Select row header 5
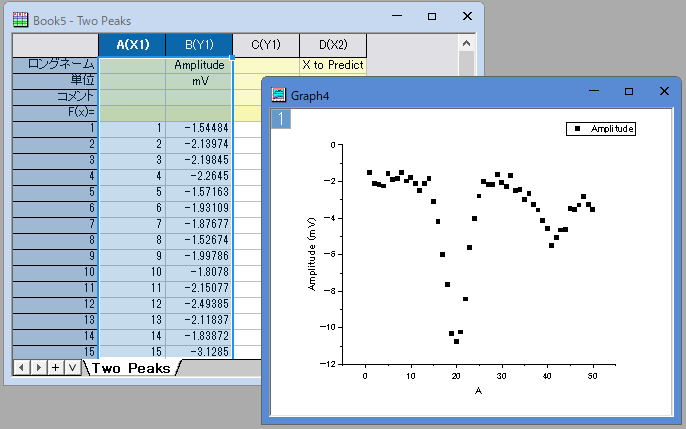This screenshot has width=686, height=429. pos(55,193)
